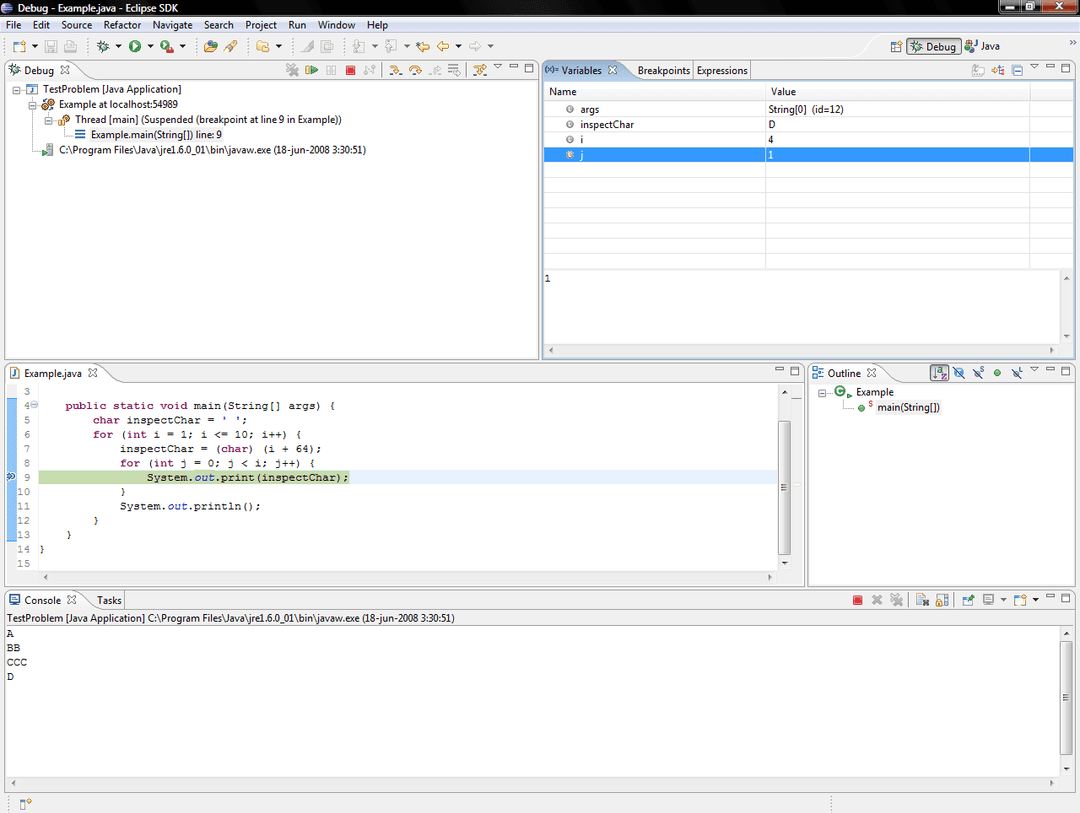Click the Open Perspective icon
Image resolution: width=1080 pixels, height=813 pixels.
coord(896,46)
